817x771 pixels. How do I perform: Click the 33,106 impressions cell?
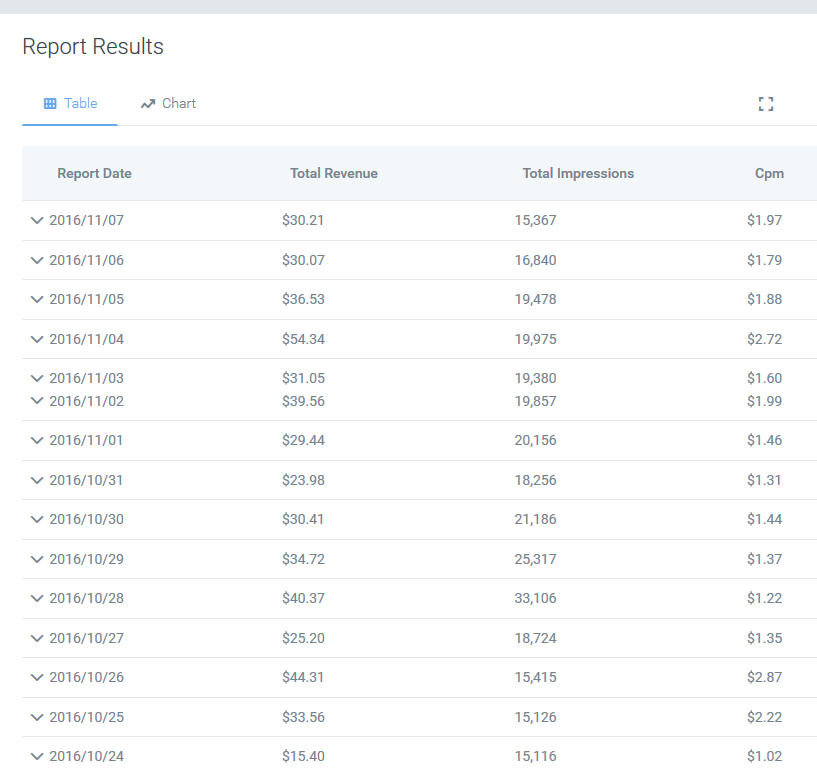point(536,598)
